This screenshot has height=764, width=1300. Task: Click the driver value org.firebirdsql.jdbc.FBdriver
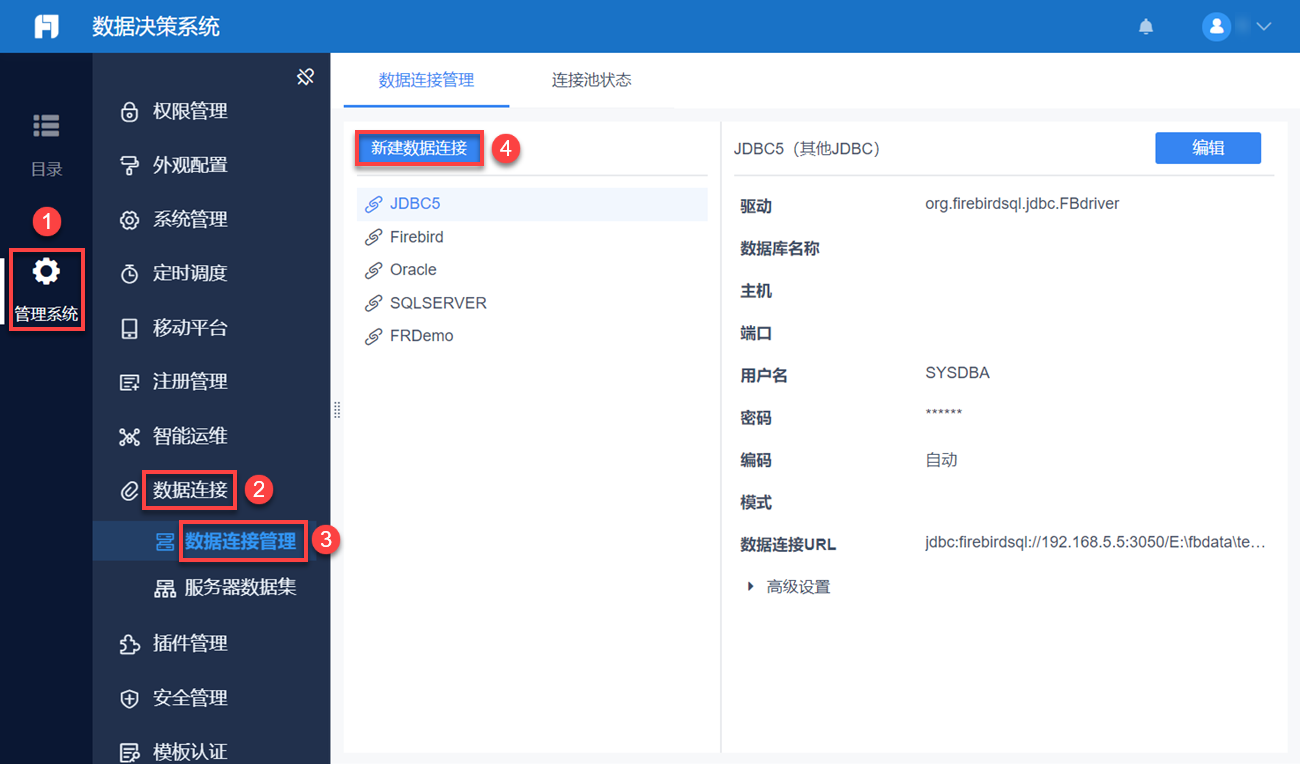click(1022, 204)
